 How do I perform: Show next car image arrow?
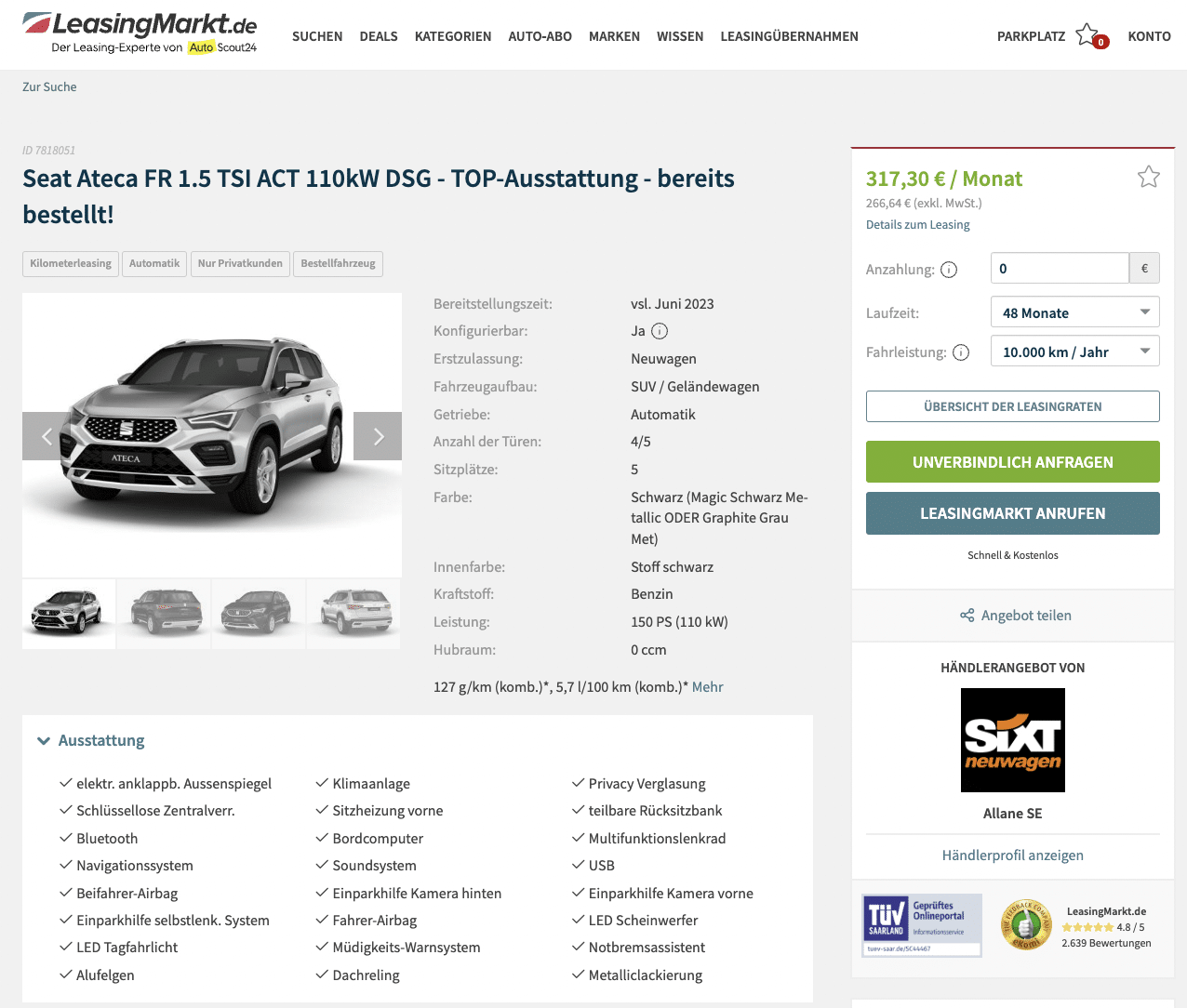(378, 436)
